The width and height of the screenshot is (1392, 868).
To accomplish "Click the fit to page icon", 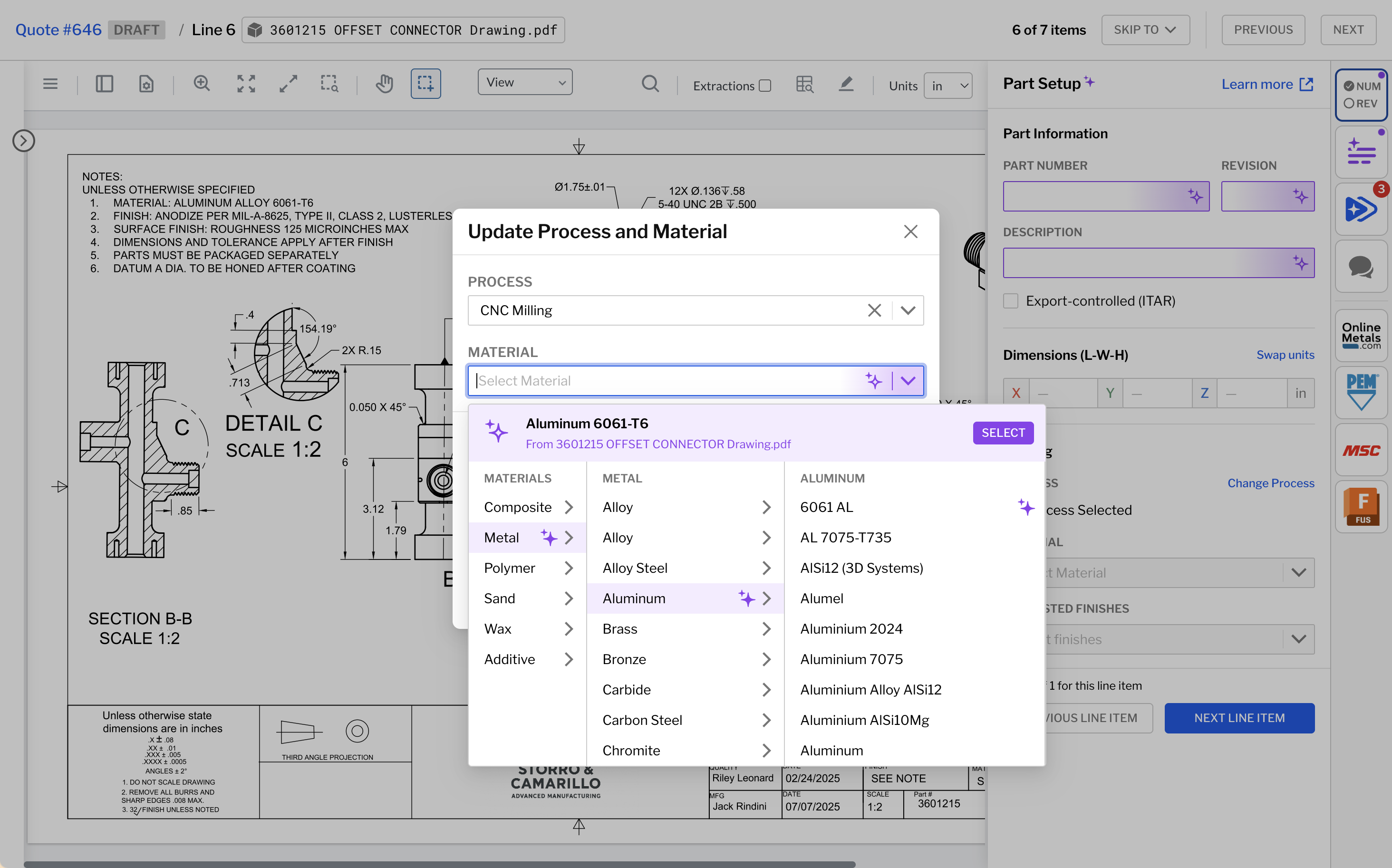I will 246,84.
